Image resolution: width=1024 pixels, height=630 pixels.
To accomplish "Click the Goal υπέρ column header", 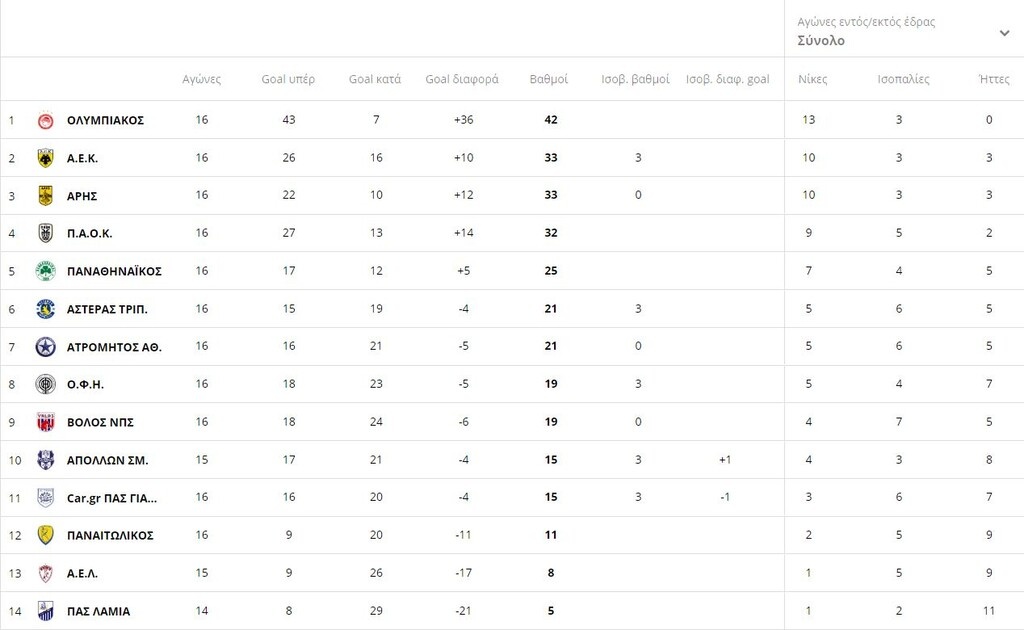I will (288, 79).
